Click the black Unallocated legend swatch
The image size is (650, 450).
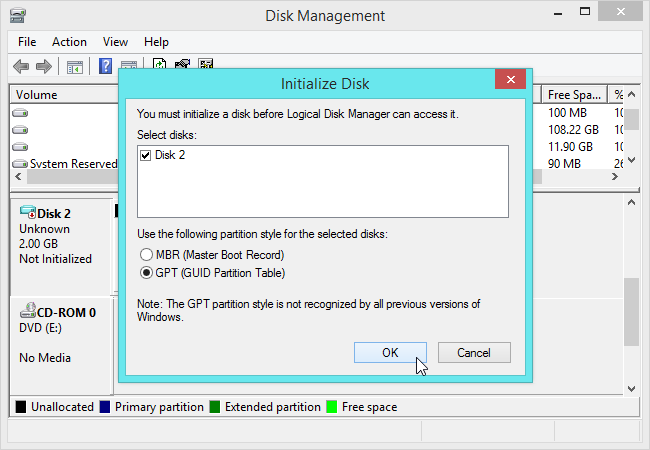[20, 407]
